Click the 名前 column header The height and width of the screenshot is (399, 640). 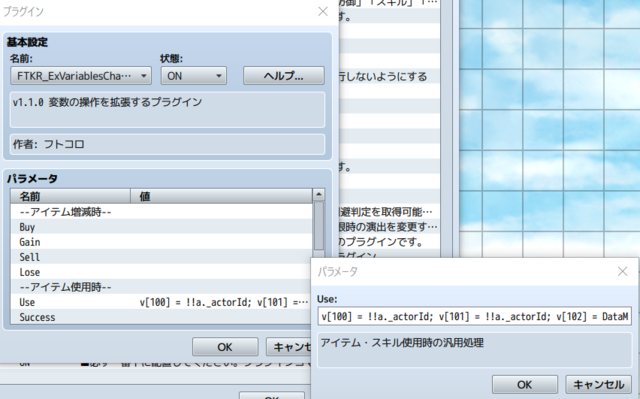point(71,196)
